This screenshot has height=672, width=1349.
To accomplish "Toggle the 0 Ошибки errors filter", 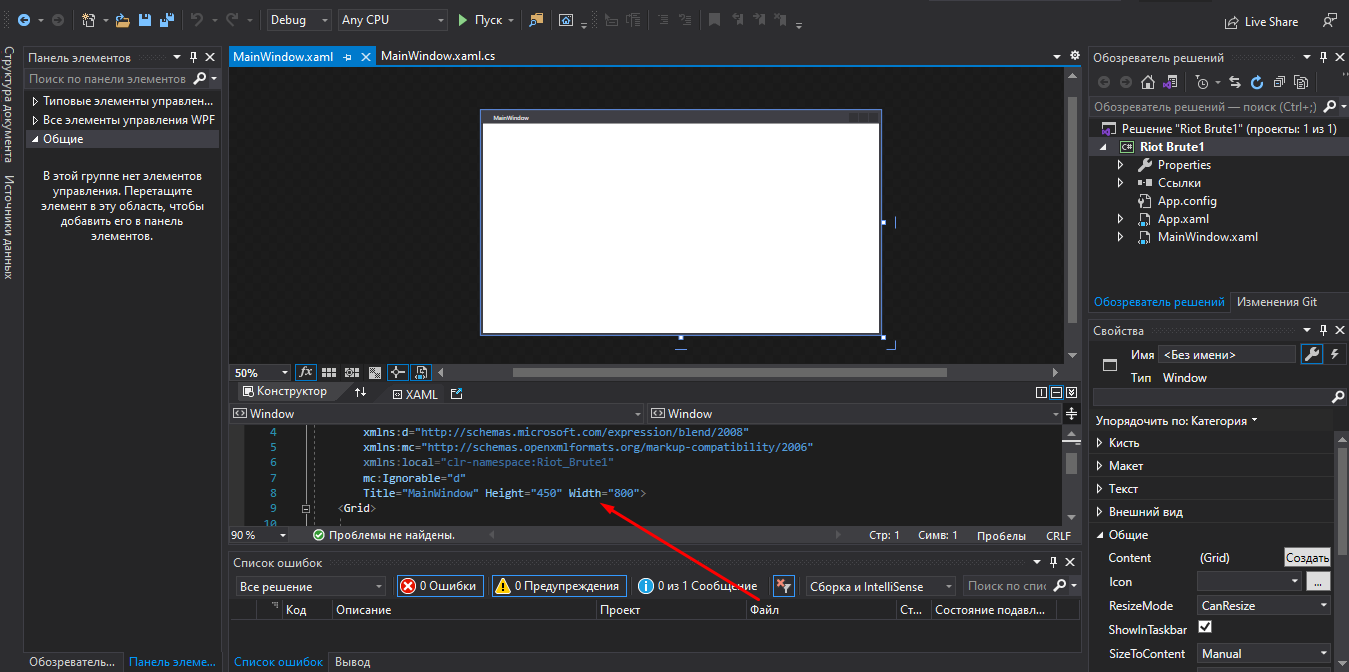I will coord(441,586).
